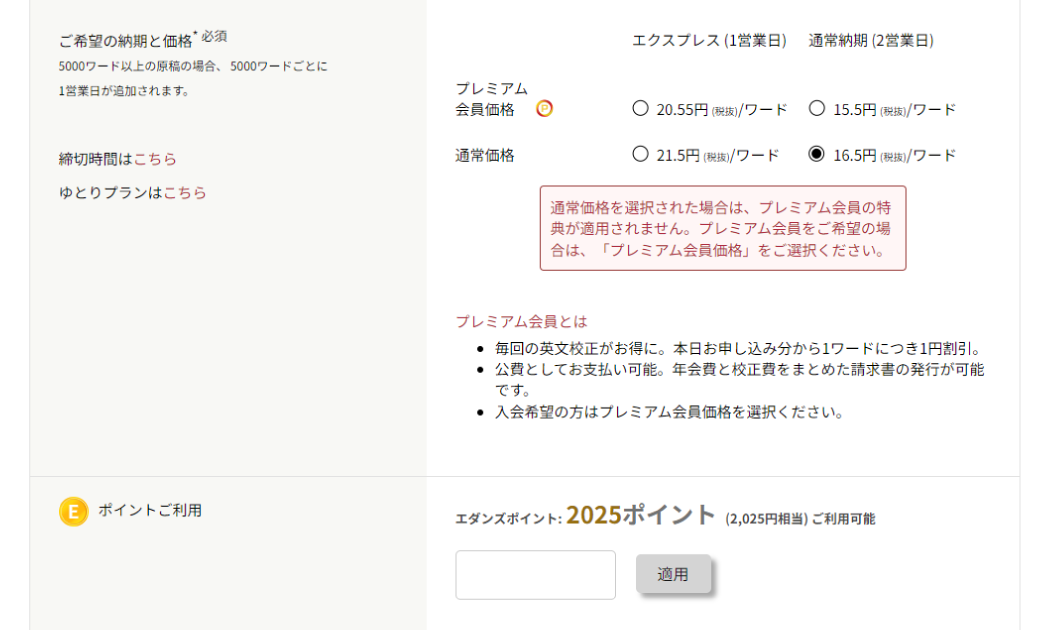Click the エクスプレス (1営業日) column header

[709, 40]
